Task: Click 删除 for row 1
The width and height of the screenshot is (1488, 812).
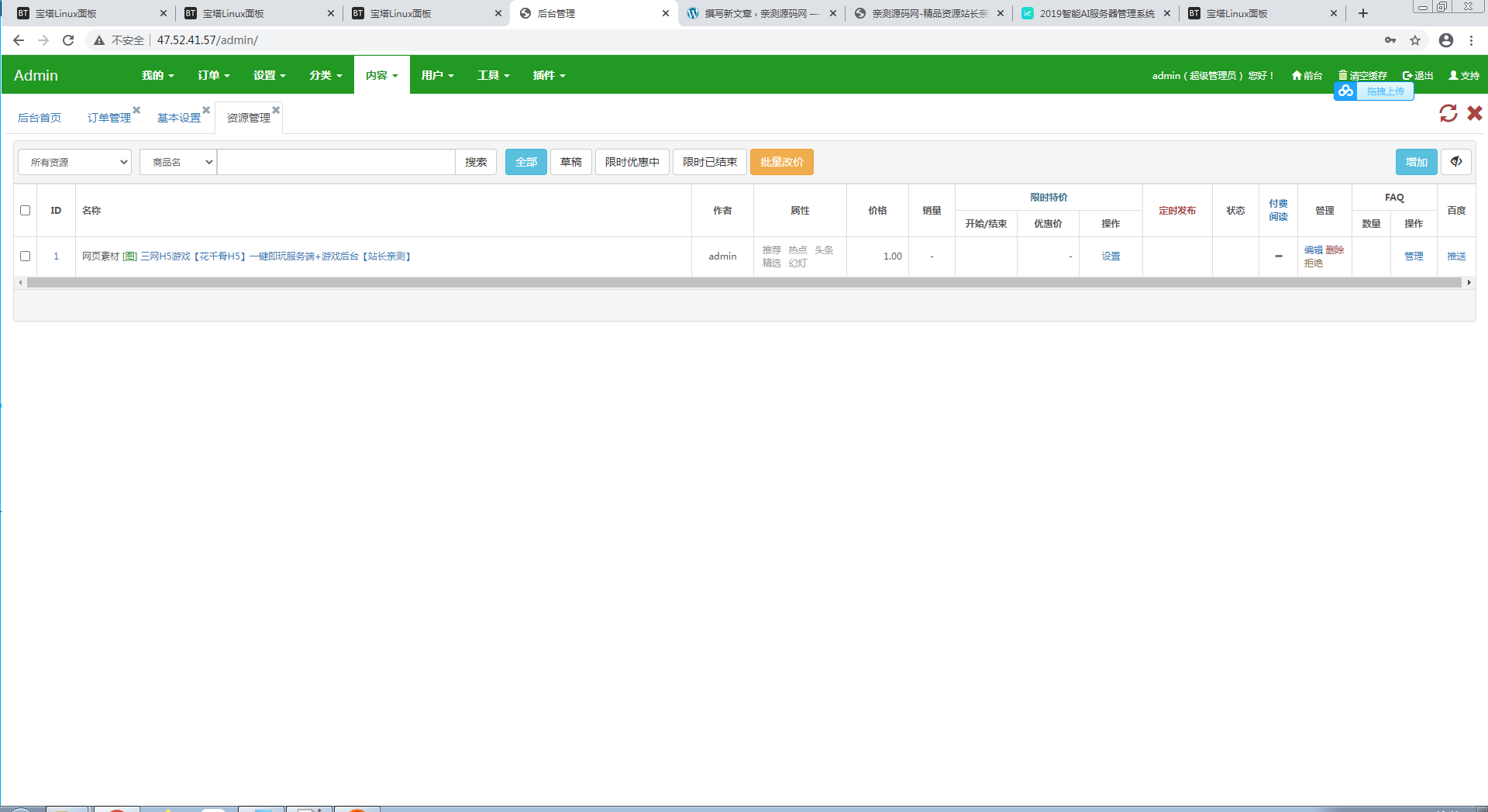Action: 1335,250
